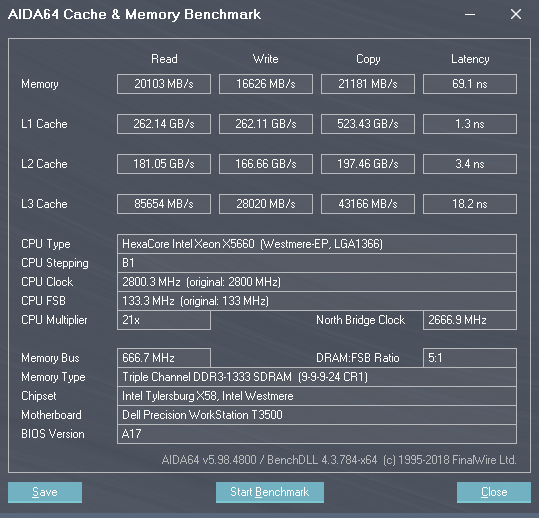The height and width of the screenshot is (518, 539).
Task: Close window with the title bar X
Action: [x=516, y=14]
